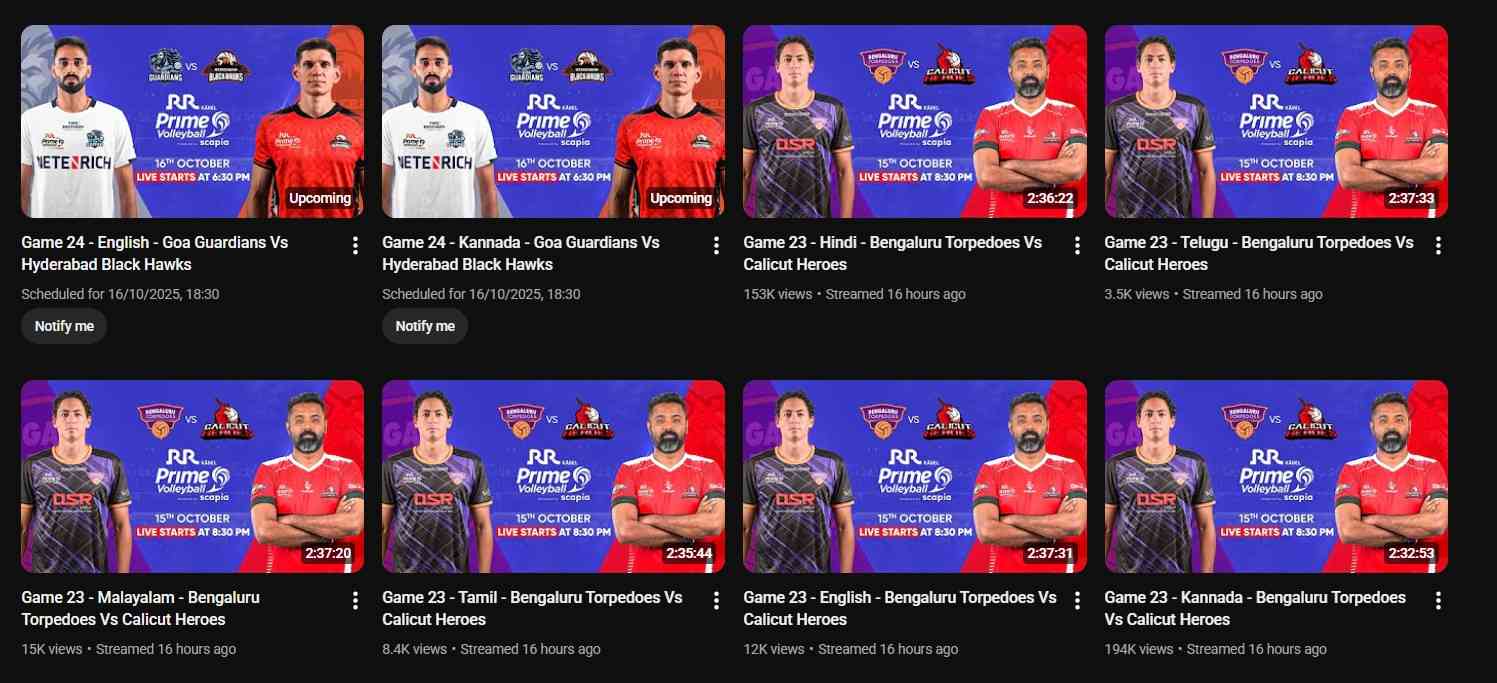
Task: Open three-dot menu for Game 23 Hindi video
Action: 1077,246
